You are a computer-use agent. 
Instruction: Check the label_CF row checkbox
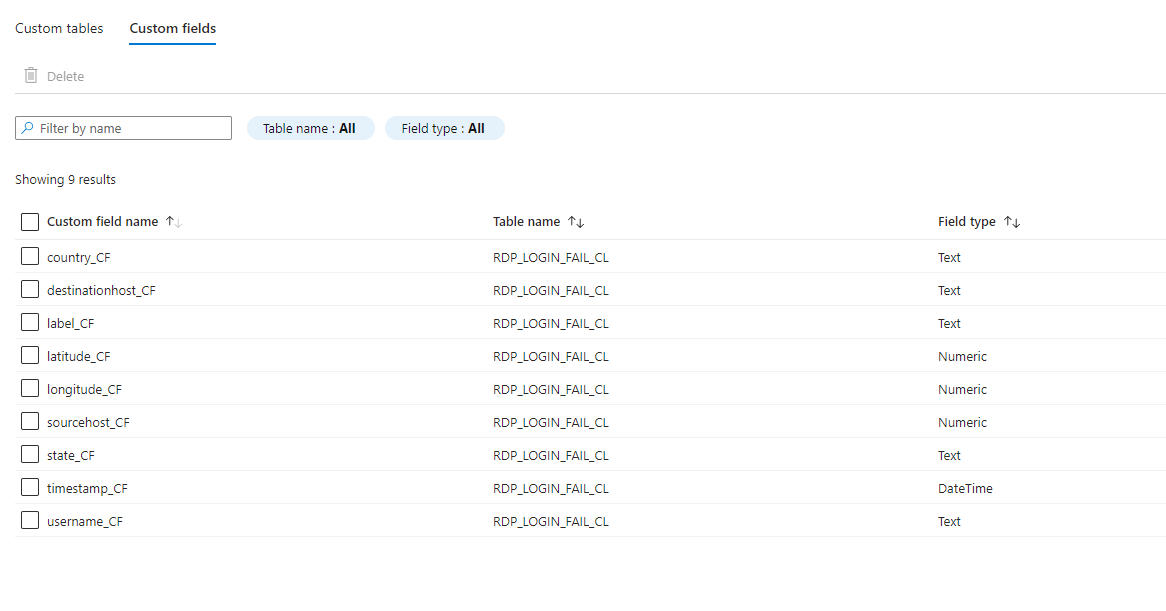point(30,323)
